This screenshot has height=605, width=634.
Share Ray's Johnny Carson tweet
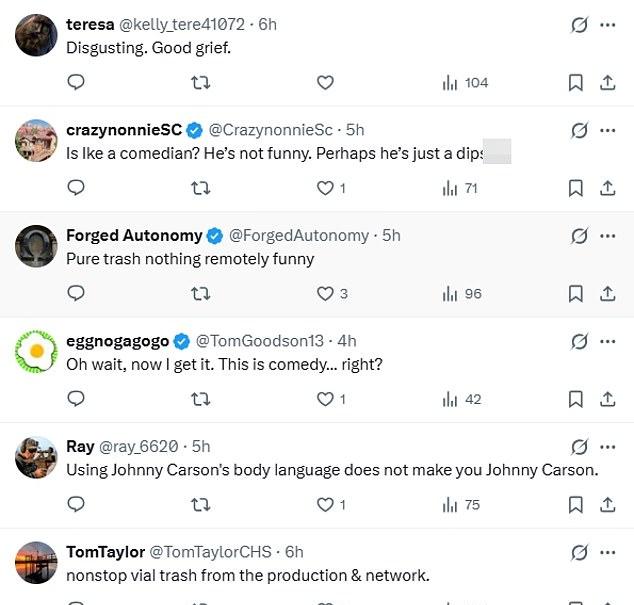[607, 504]
